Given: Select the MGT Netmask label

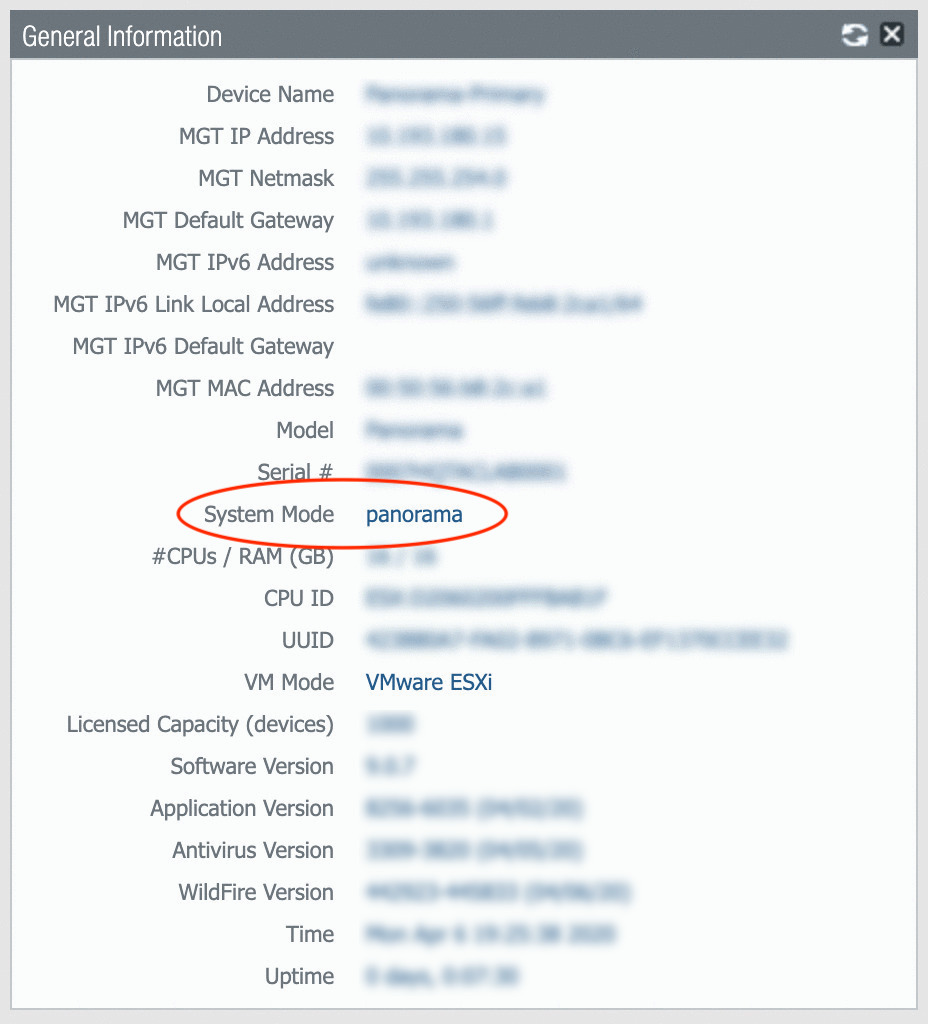Looking at the screenshot, I should [266, 178].
